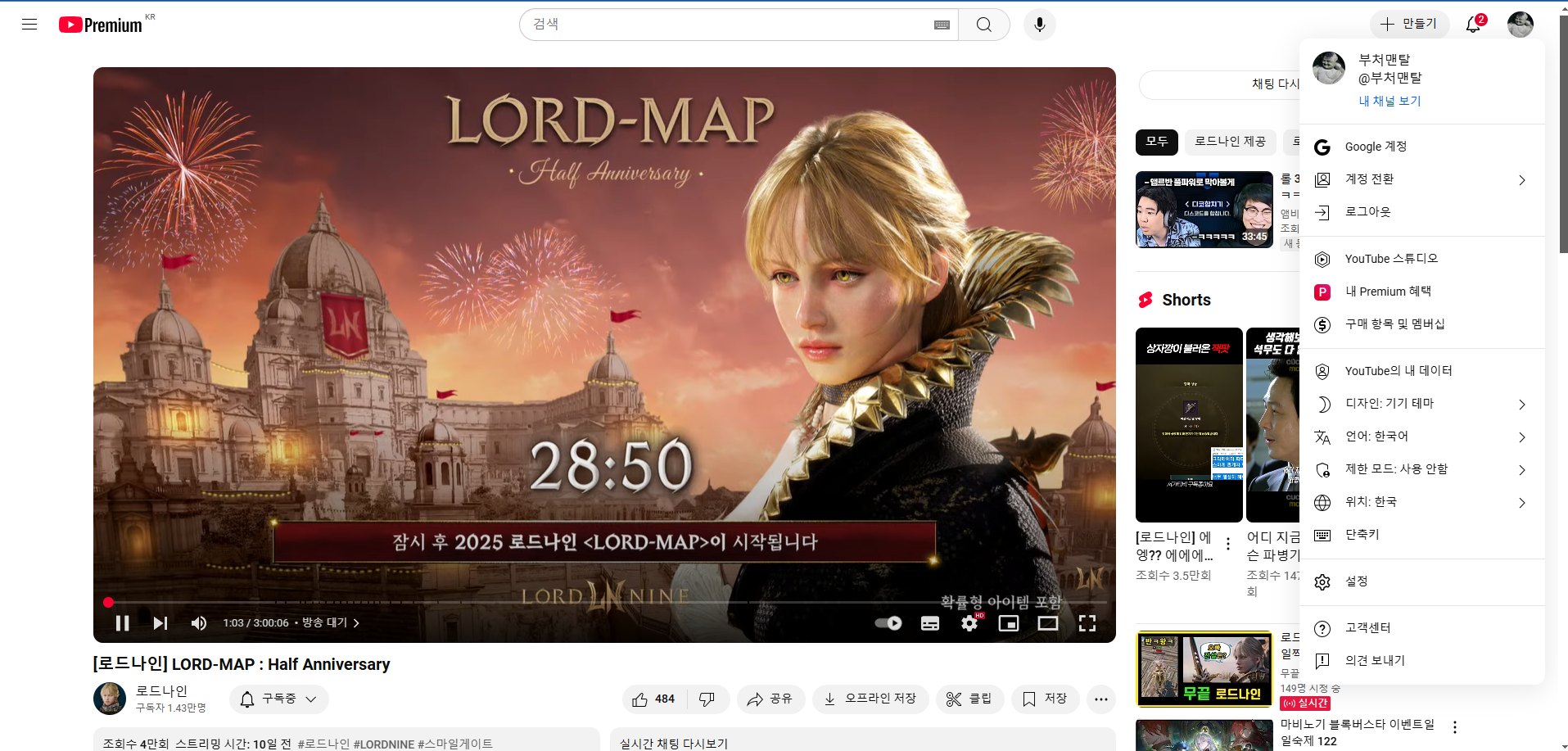Click the #로드나인 hashtag link
1568x751 pixels.
pos(323,744)
